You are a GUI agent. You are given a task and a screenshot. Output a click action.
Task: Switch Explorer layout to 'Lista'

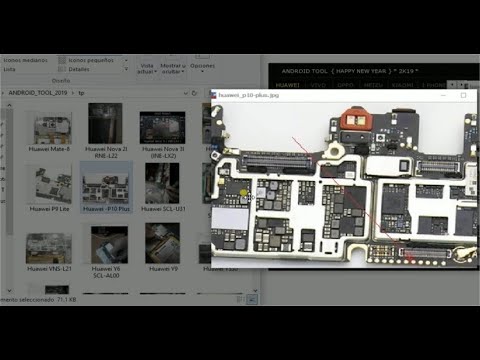click(9, 69)
